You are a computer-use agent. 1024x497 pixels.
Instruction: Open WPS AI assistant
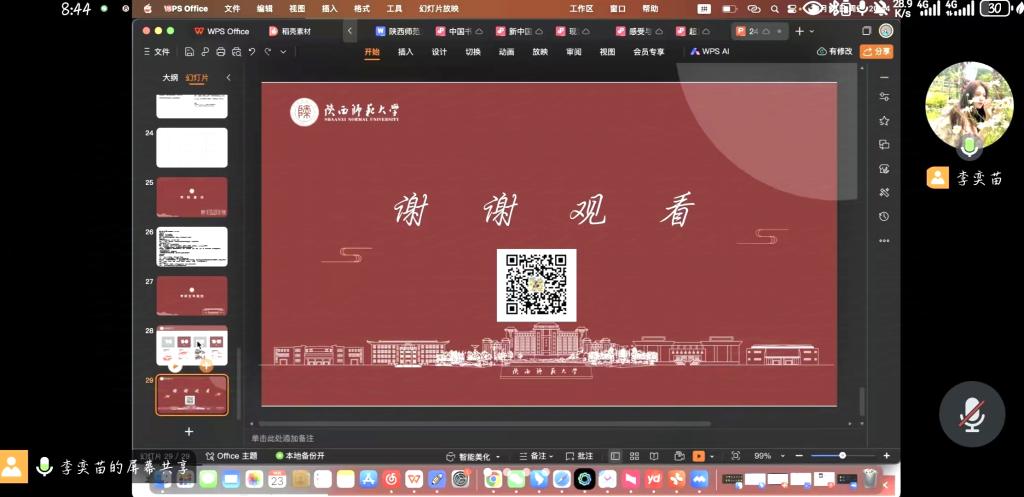tap(709, 52)
